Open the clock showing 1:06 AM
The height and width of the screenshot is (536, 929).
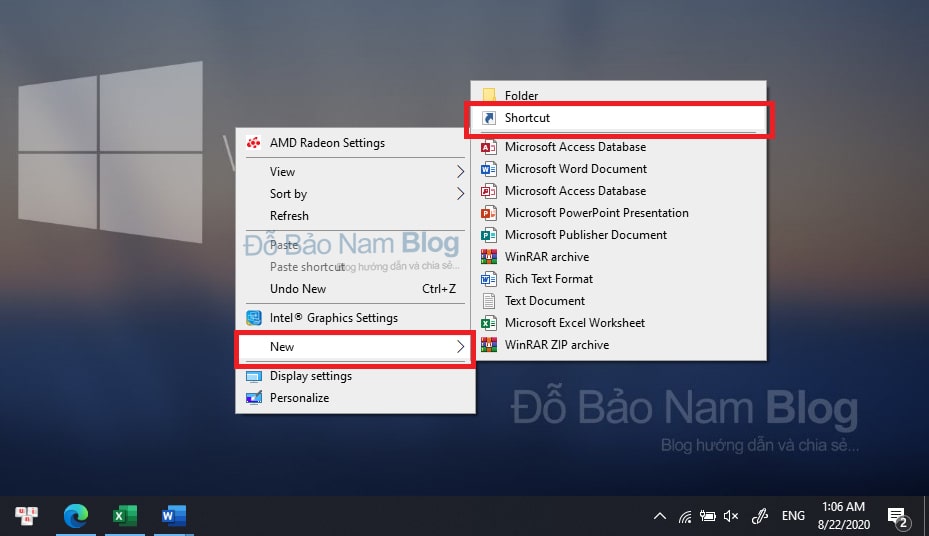pos(844,516)
